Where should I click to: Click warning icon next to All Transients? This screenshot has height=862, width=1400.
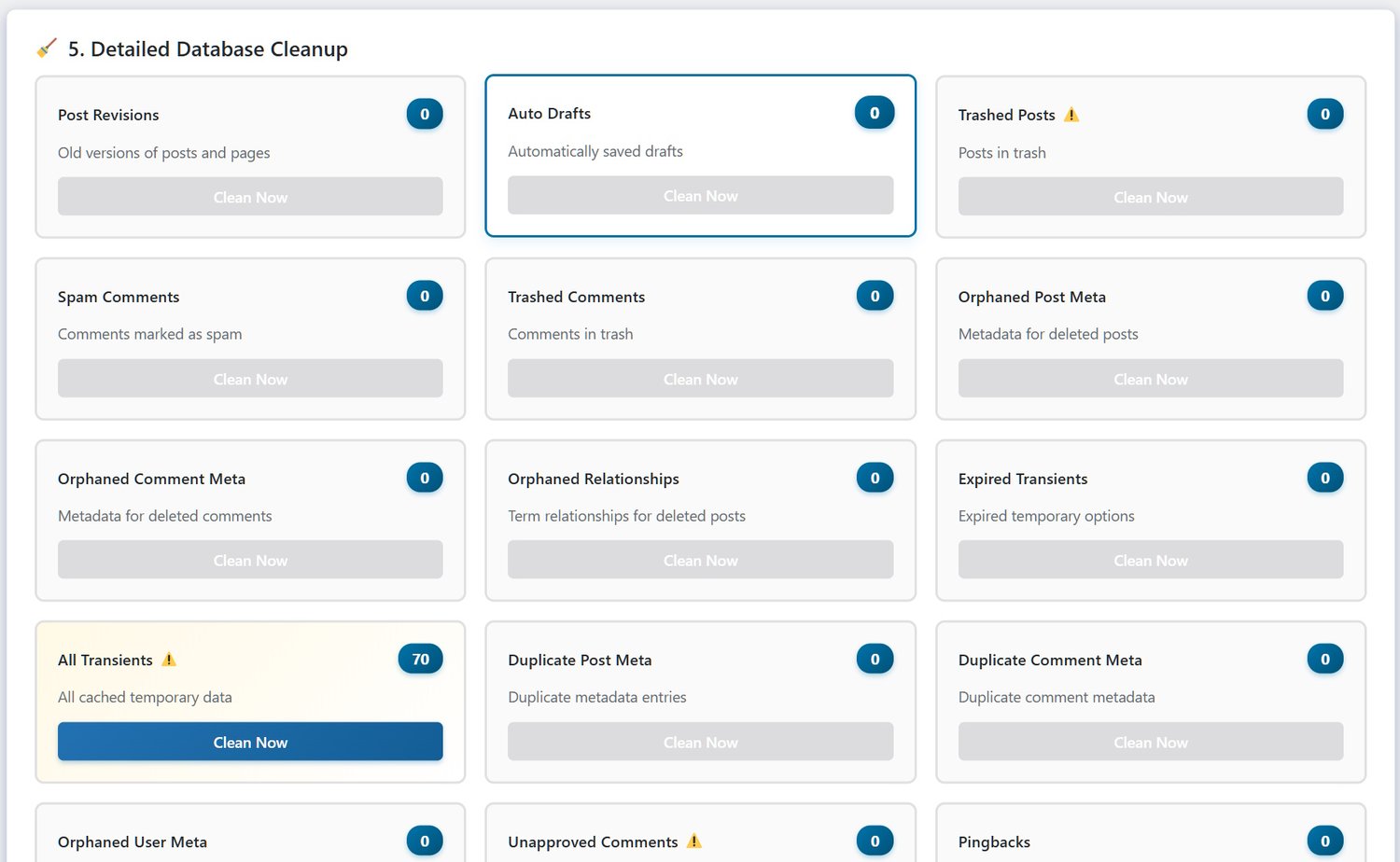169,660
